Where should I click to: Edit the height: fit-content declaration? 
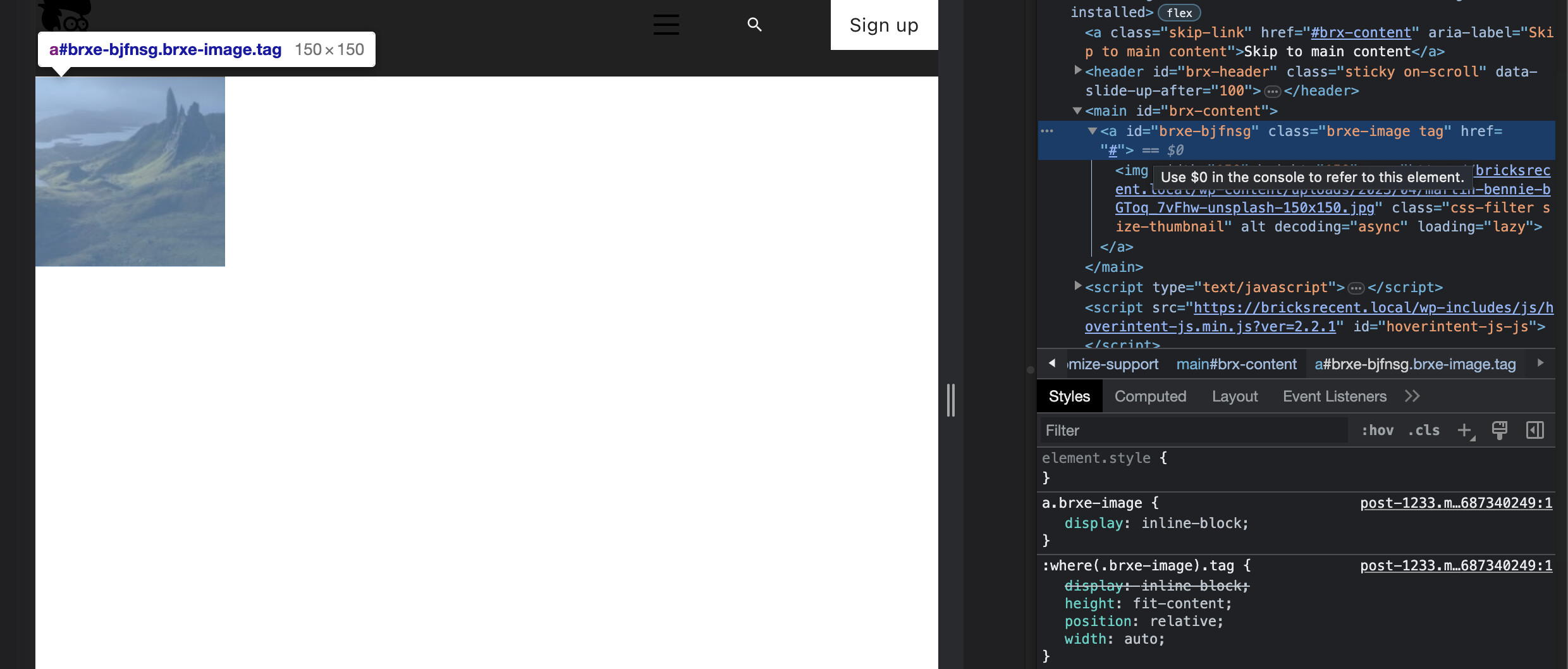[x=1148, y=604]
